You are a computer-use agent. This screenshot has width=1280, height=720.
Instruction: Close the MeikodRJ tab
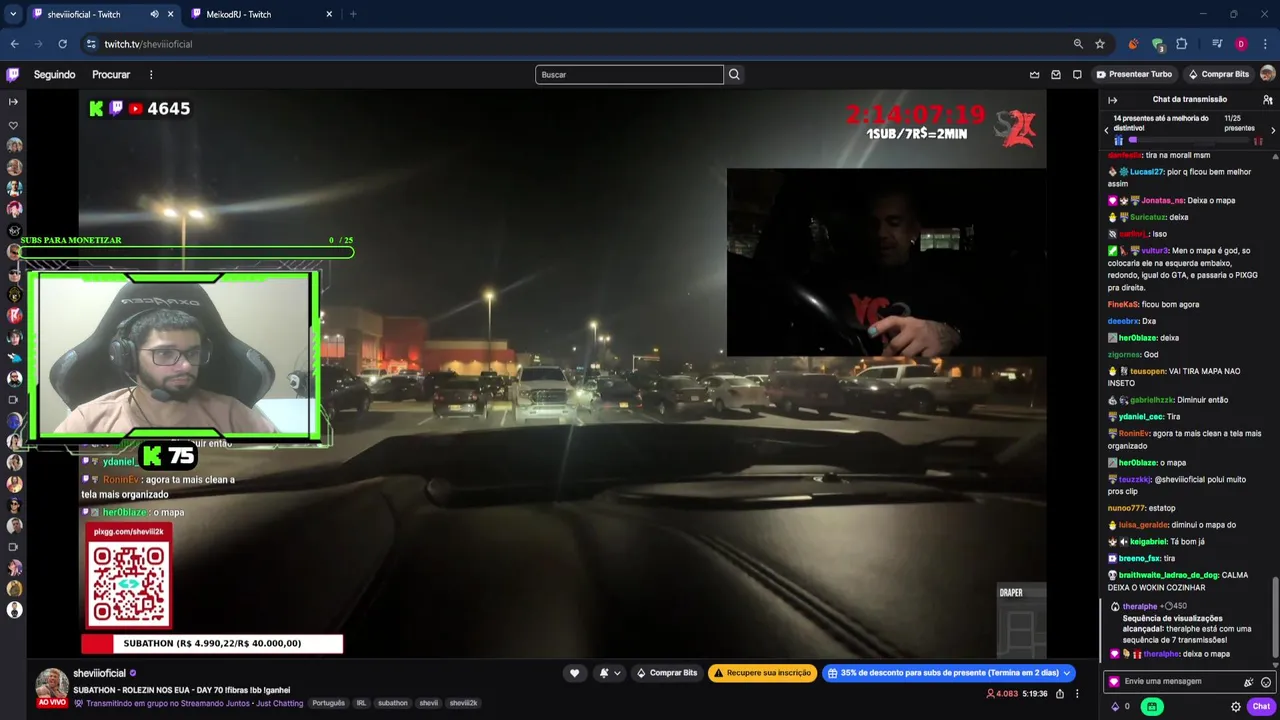[329, 14]
